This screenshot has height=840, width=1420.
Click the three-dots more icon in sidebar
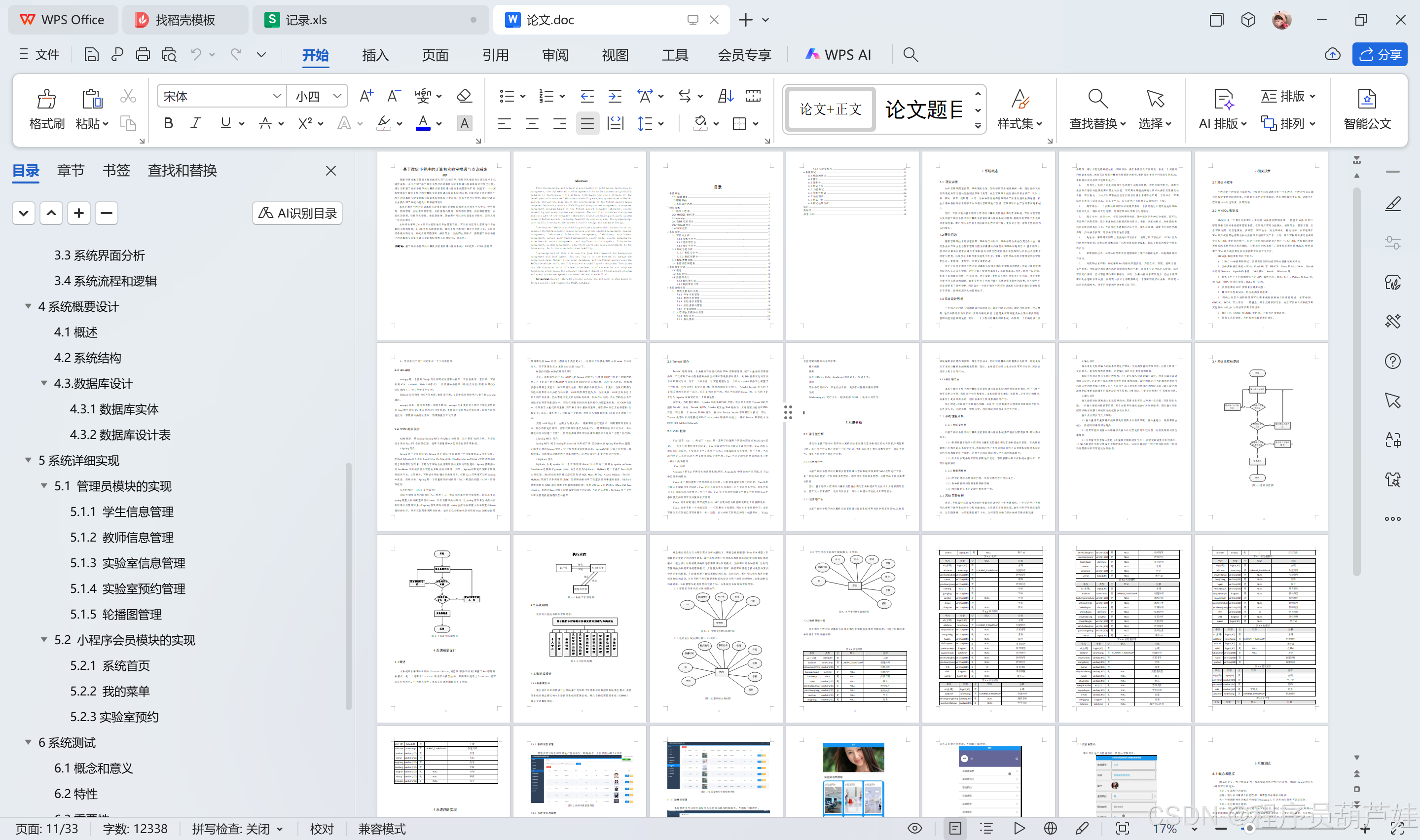click(1393, 518)
